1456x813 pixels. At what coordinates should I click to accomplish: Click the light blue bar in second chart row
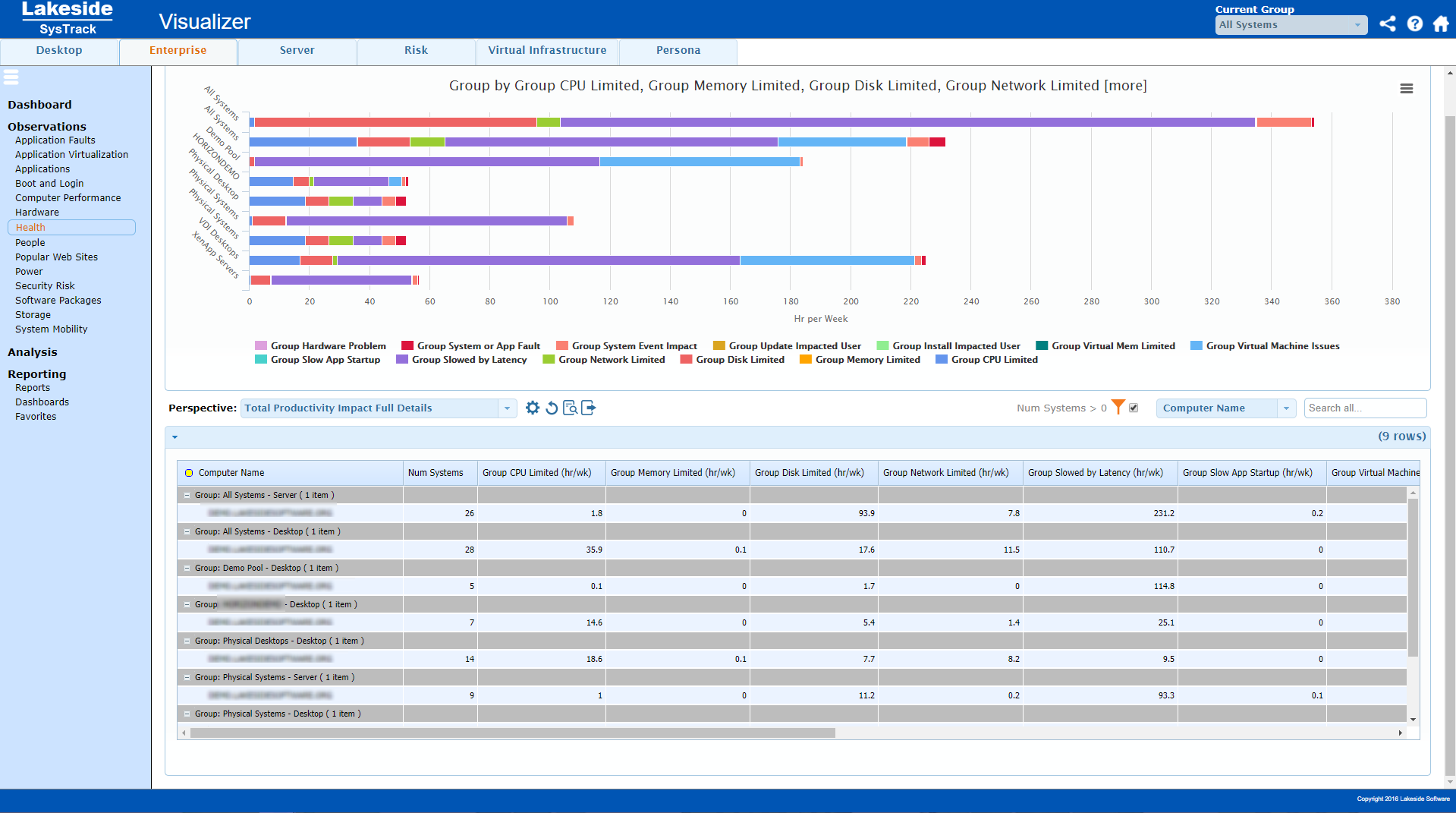pyautogui.click(x=842, y=142)
